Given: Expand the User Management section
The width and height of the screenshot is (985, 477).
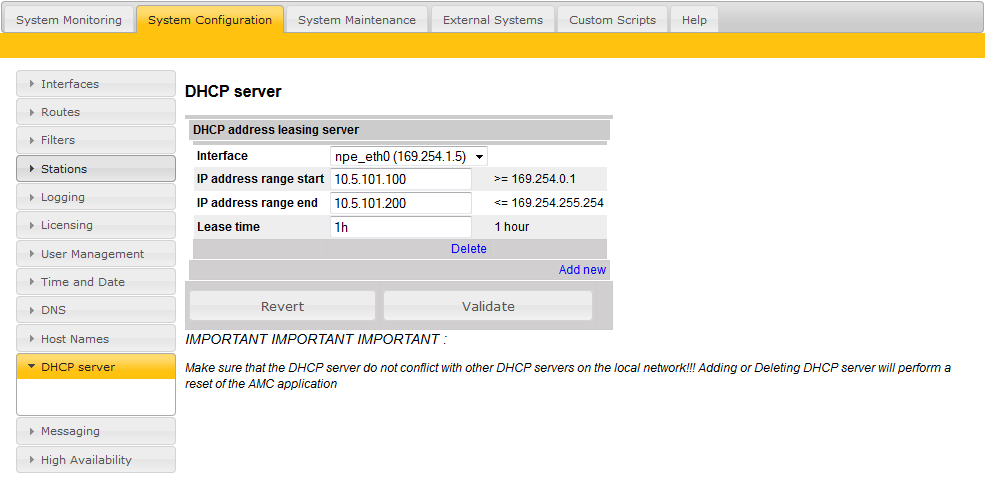Looking at the screenshot, I should (96, 254).
